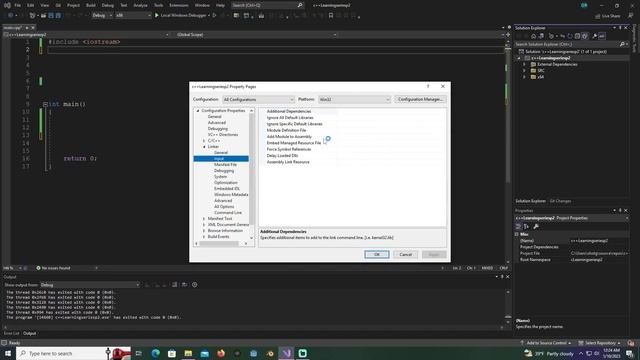The image size is (640, 360).
Task: Open the Configuration dropdown in Property Pages
Action: pyautogui.click(x=258, y=100)
